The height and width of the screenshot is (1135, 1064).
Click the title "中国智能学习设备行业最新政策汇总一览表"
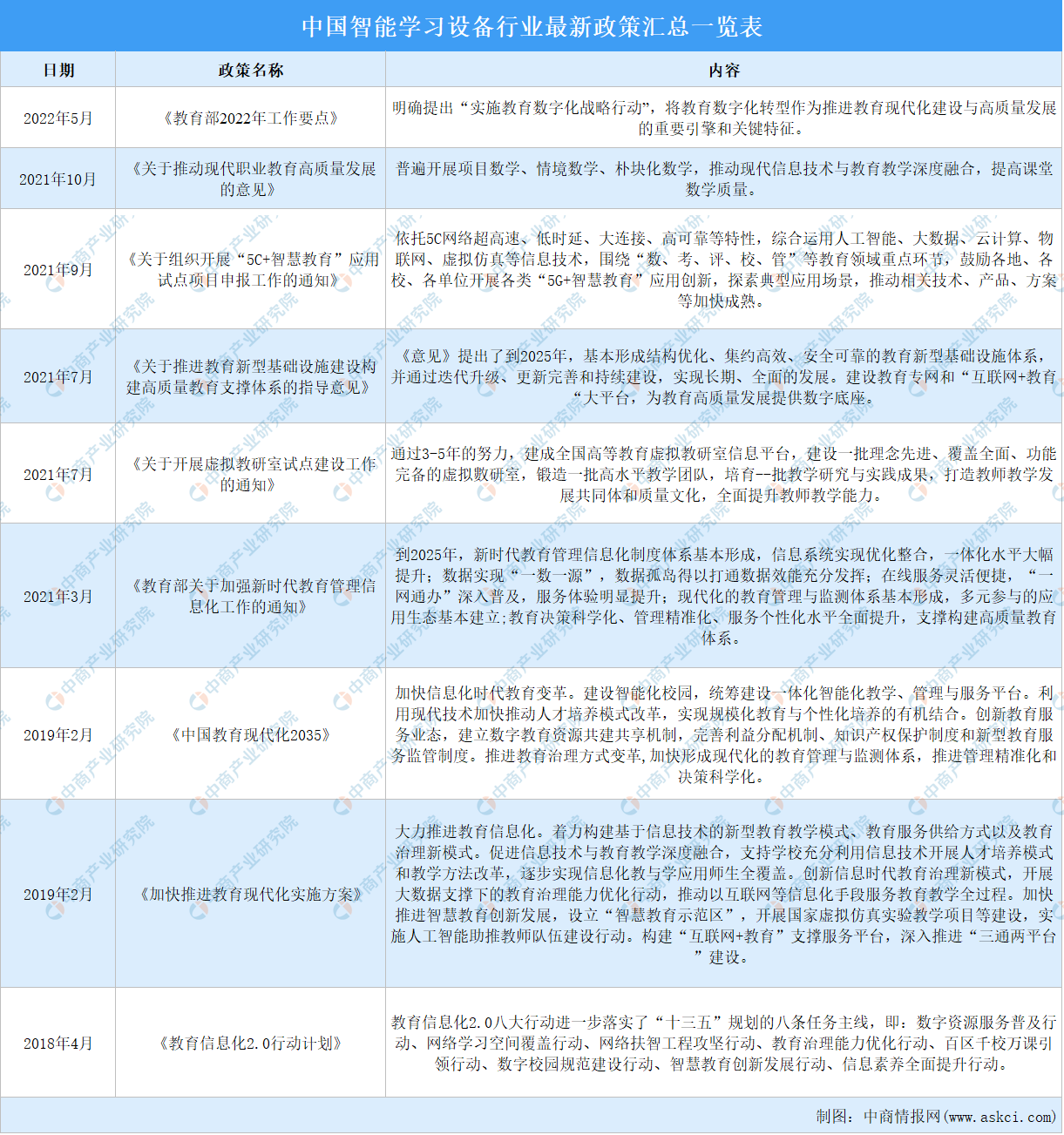click(x=532, y=26)
